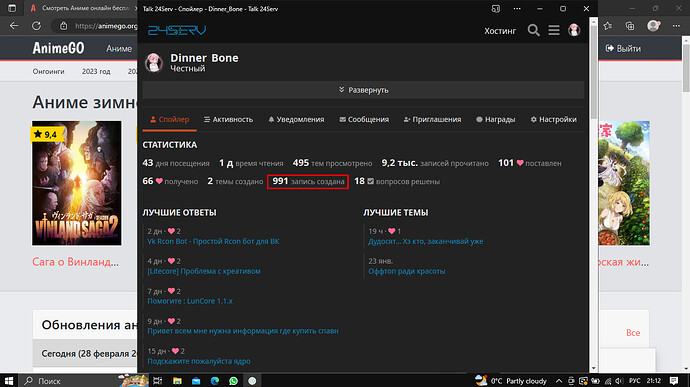Expand the profile with Развернуть
This screenshot has height=387, width=690.
[363, 90]
